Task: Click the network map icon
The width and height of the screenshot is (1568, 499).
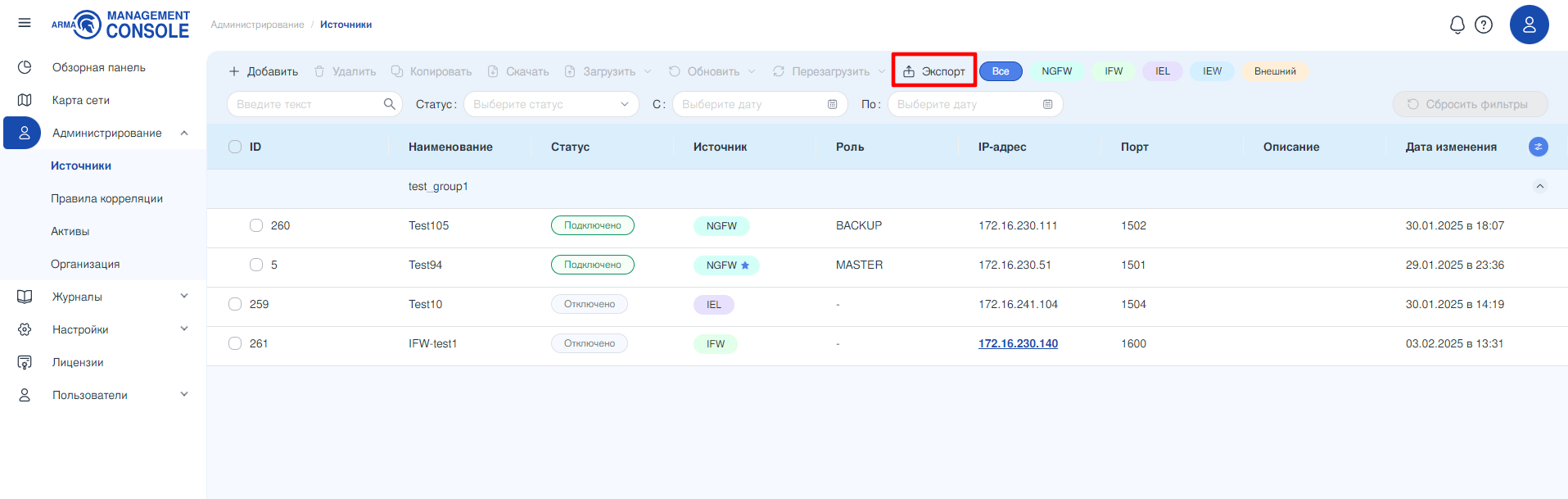Action: coord(25,100)
